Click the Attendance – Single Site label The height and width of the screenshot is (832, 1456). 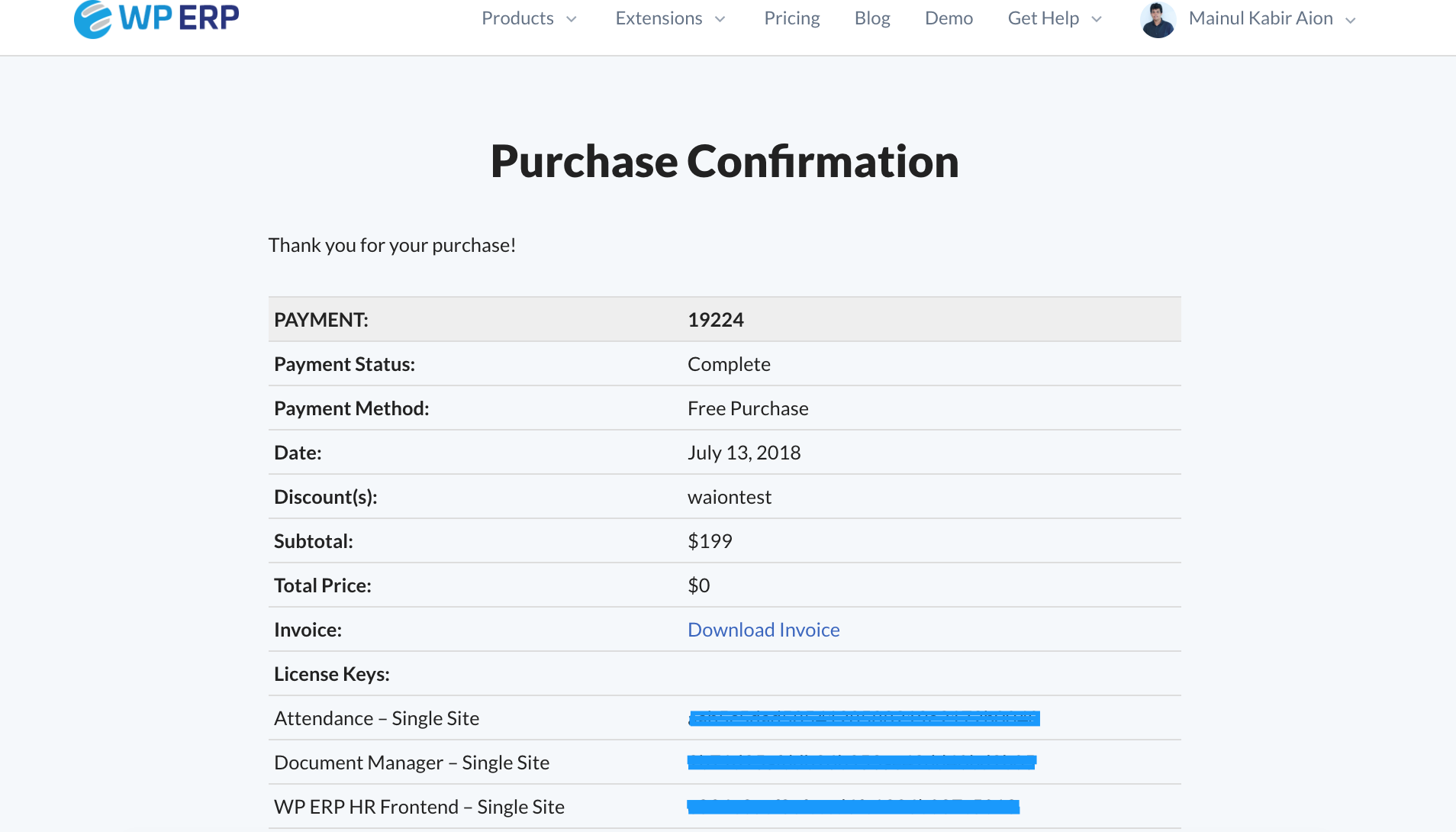click(376, 718)
